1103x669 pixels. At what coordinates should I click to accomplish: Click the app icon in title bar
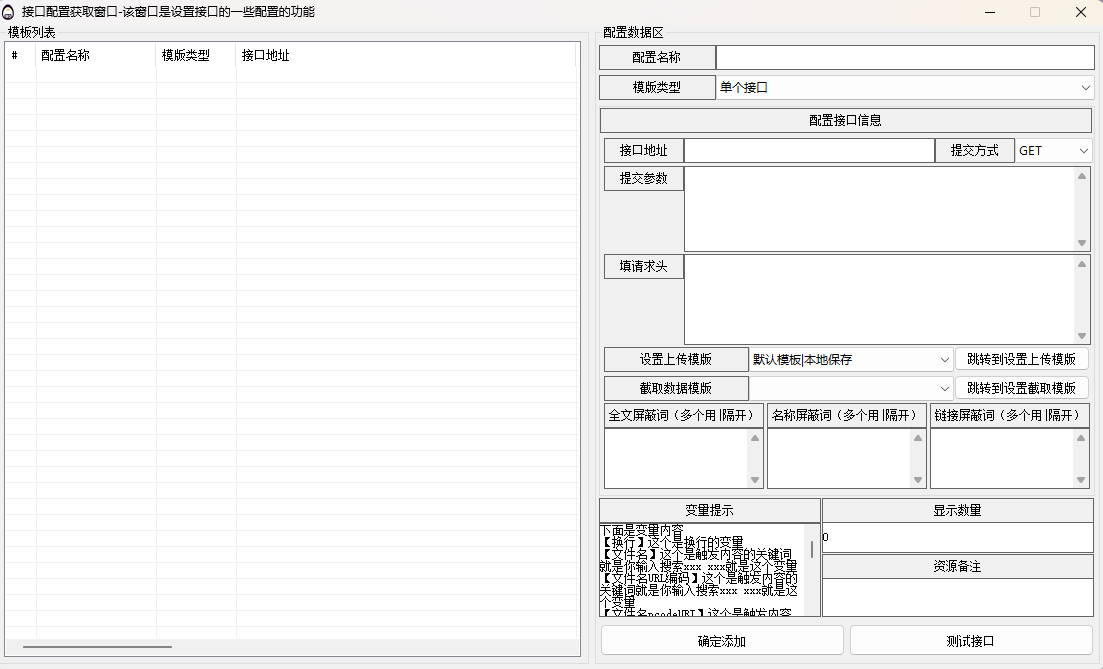(x=9, y=12)
